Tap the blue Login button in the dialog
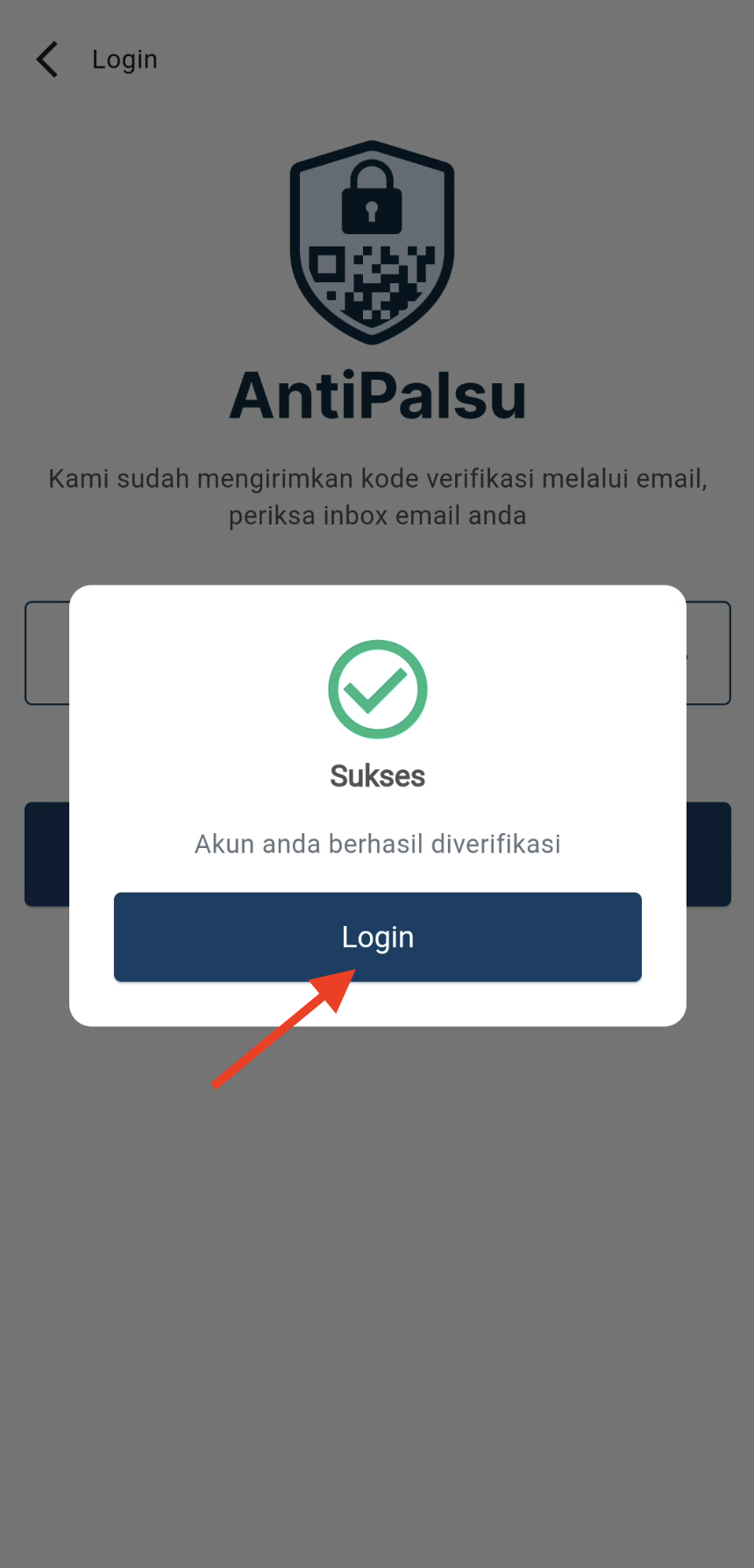 [x=378, y=937]
